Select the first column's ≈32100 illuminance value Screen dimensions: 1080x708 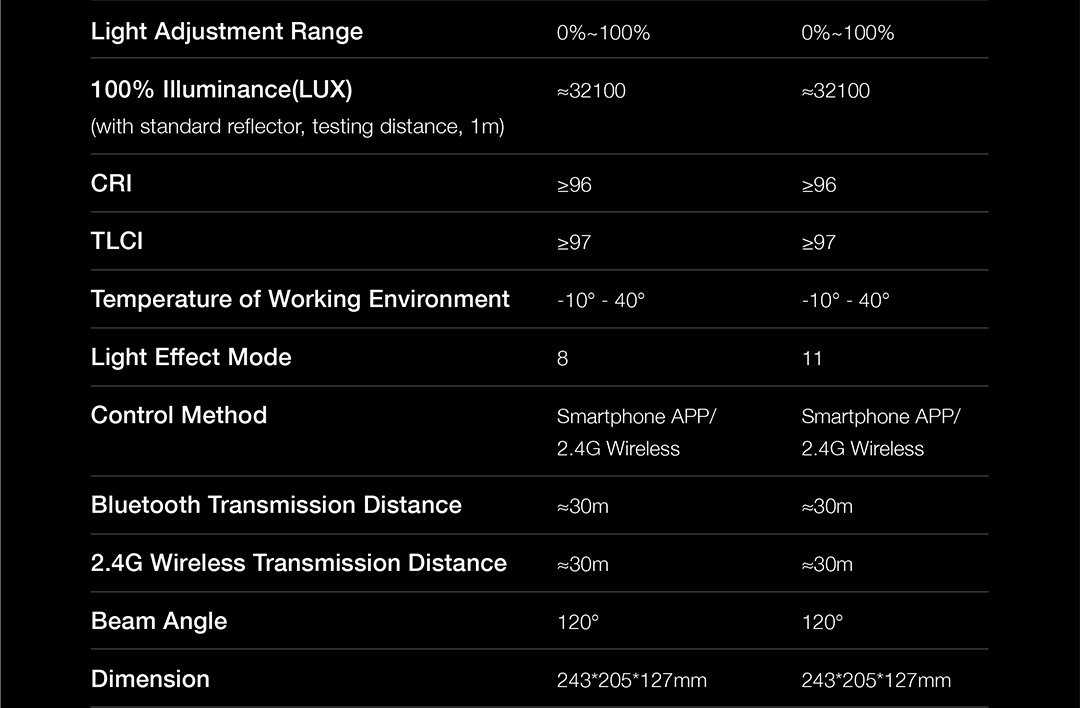pos(591,91)
